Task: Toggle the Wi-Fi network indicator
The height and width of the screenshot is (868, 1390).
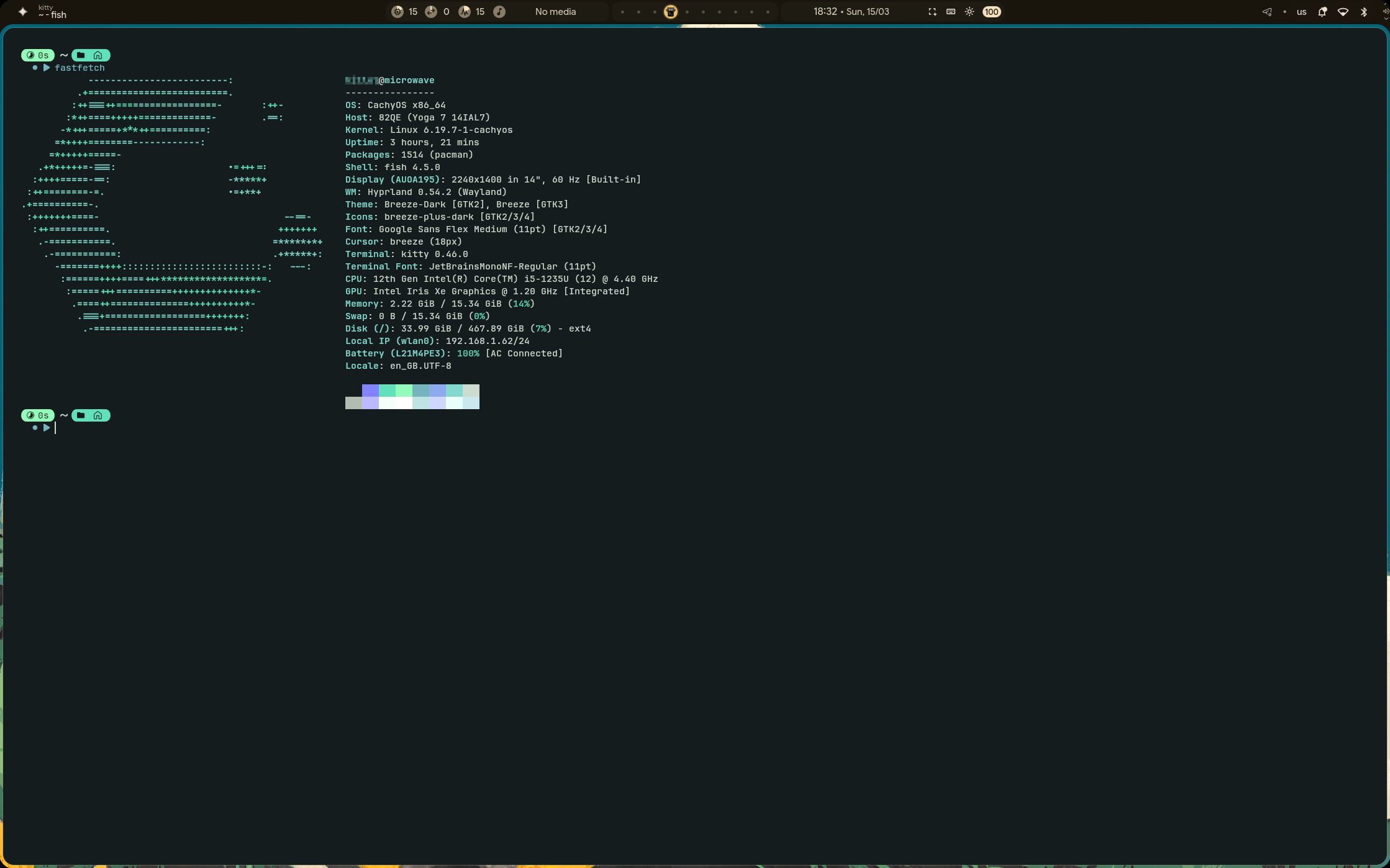Action: (1343, 12)
